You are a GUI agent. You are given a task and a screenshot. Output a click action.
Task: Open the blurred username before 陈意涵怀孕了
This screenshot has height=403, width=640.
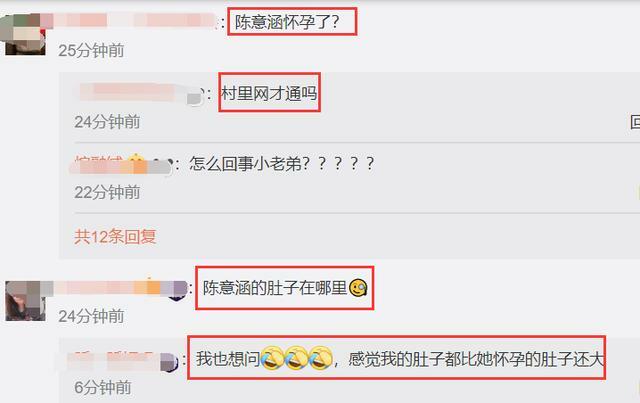coord(131,20)
